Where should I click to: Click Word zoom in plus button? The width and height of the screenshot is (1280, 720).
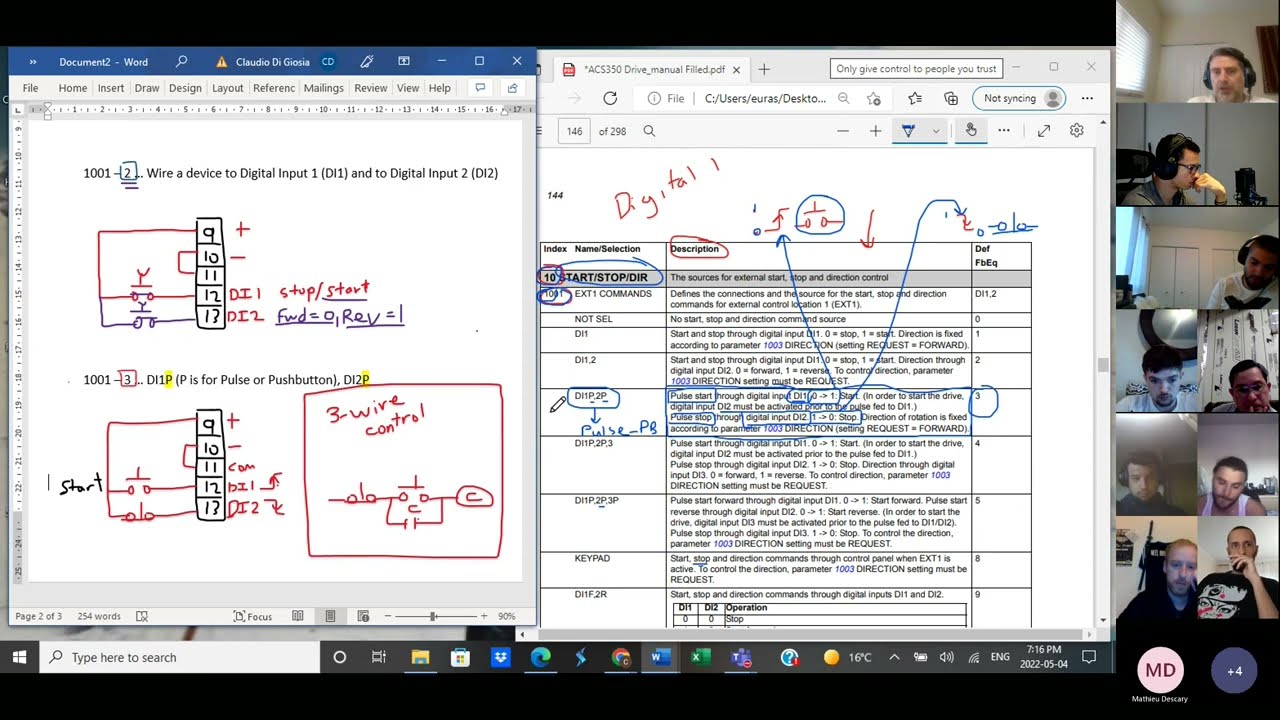coord(484,616)
